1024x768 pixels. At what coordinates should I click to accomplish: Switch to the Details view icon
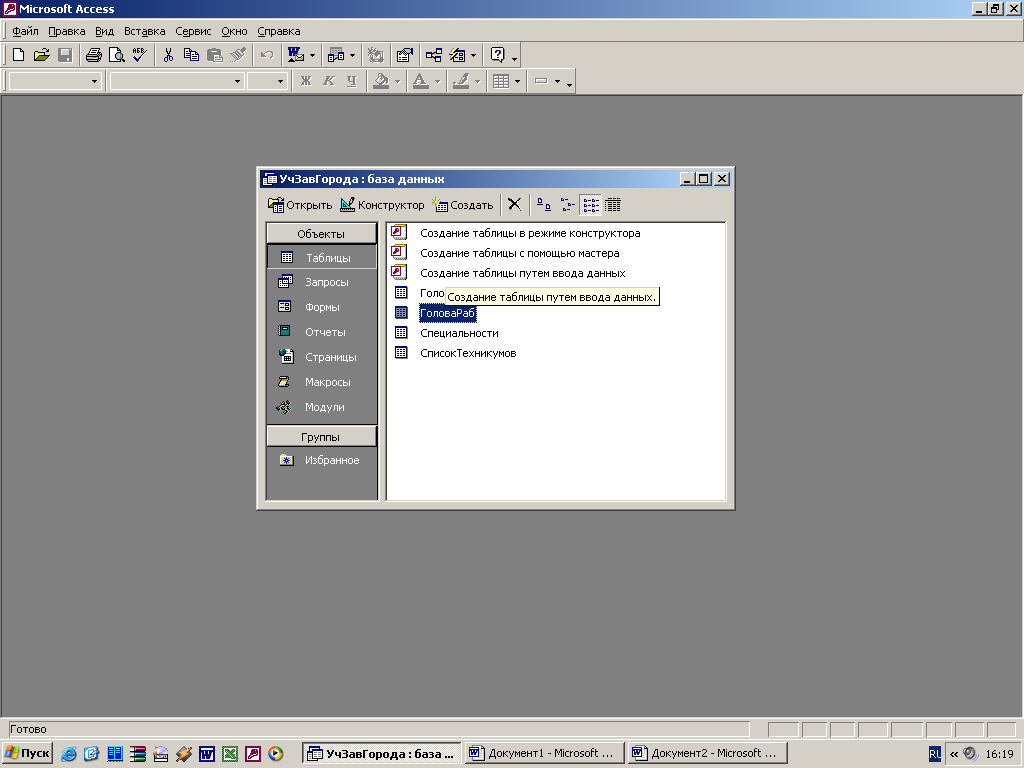click(x=613, y=205)
